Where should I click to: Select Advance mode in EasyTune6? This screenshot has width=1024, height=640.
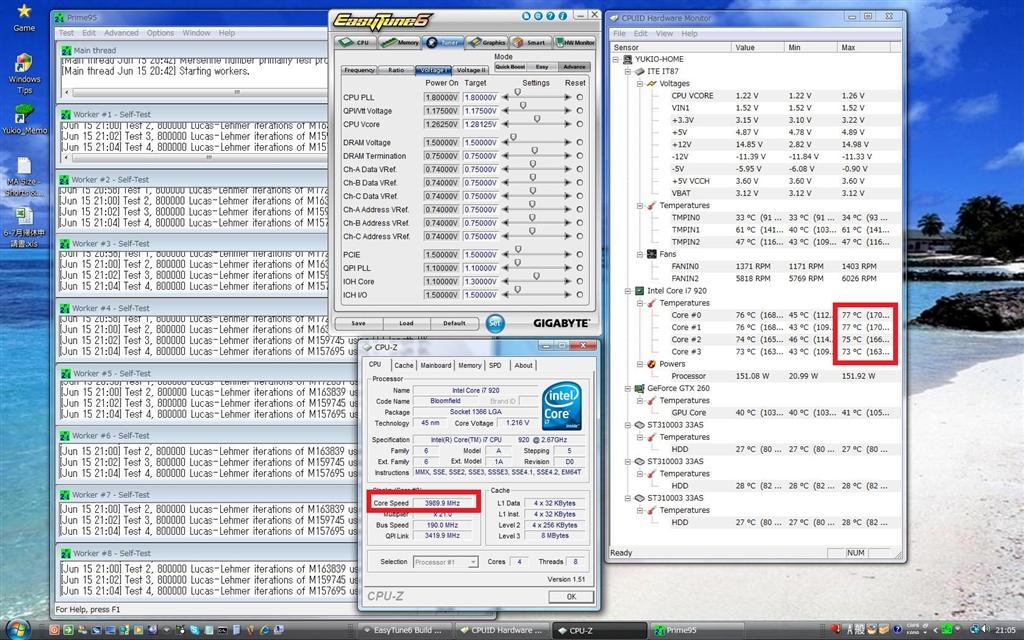(x=574, y=67)
